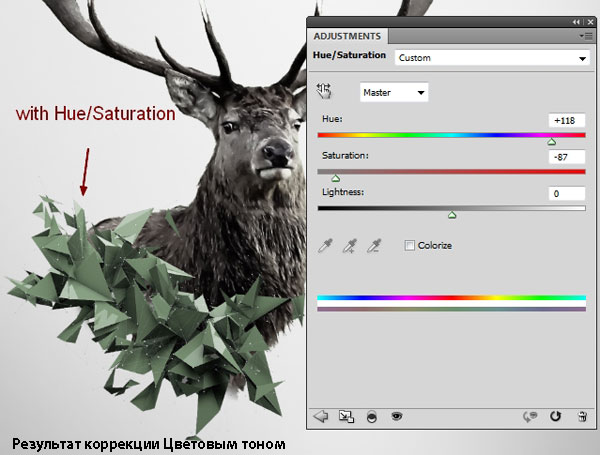Click the 'Saturation:' label
The height and width of the screenshot is (455, 600).
click(x=345, y=155)
